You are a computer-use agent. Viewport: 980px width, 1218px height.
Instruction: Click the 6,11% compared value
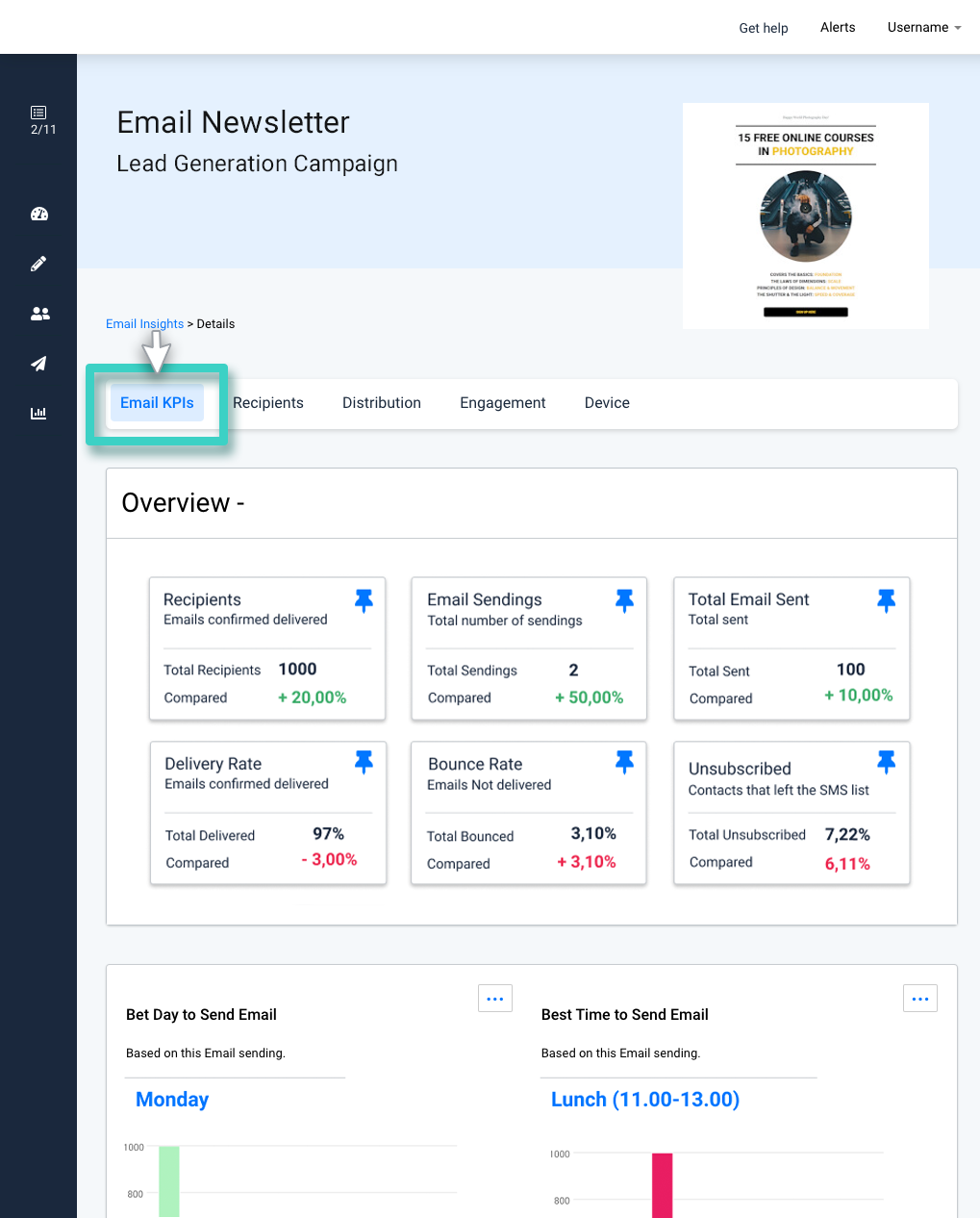(847, 864)
